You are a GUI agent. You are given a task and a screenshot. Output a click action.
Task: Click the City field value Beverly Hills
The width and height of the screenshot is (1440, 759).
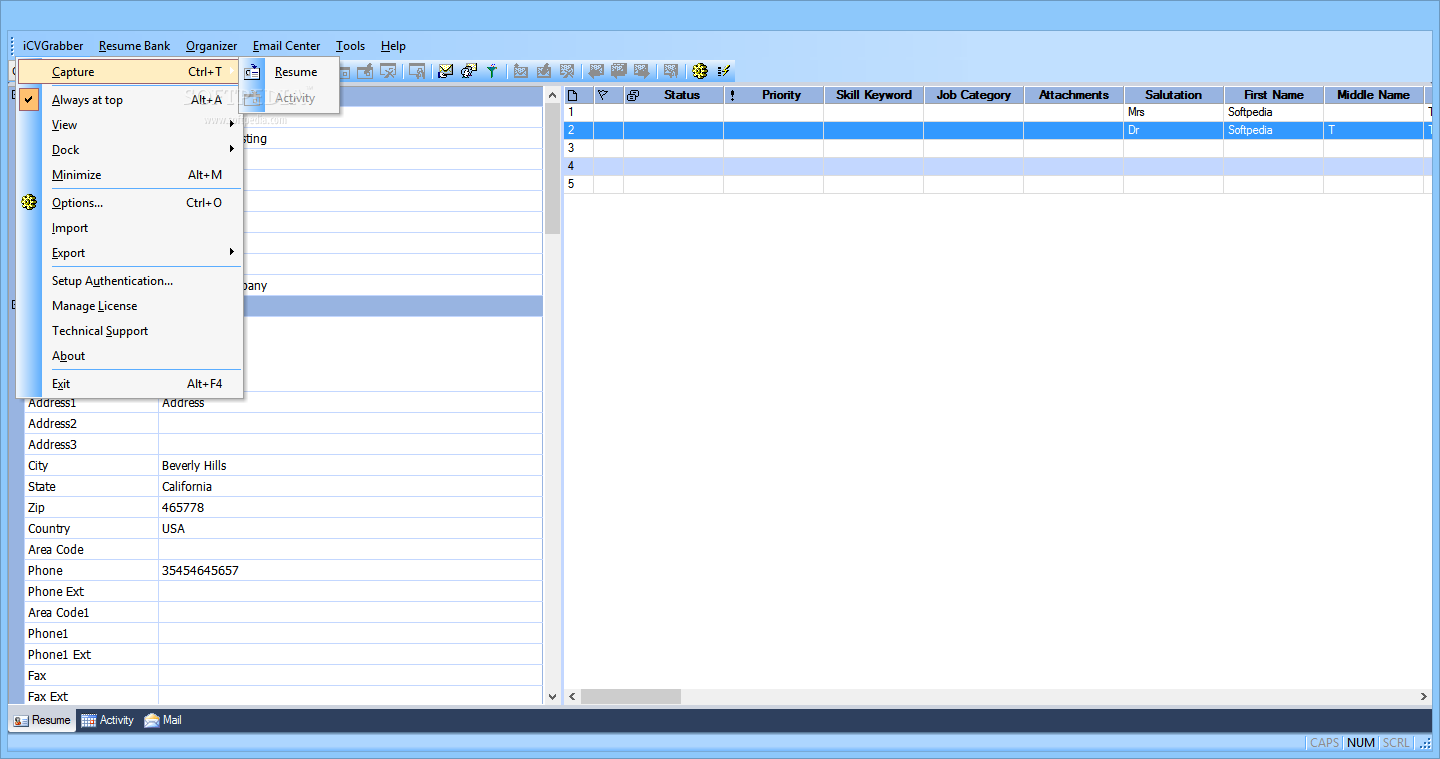coord(194,466)
